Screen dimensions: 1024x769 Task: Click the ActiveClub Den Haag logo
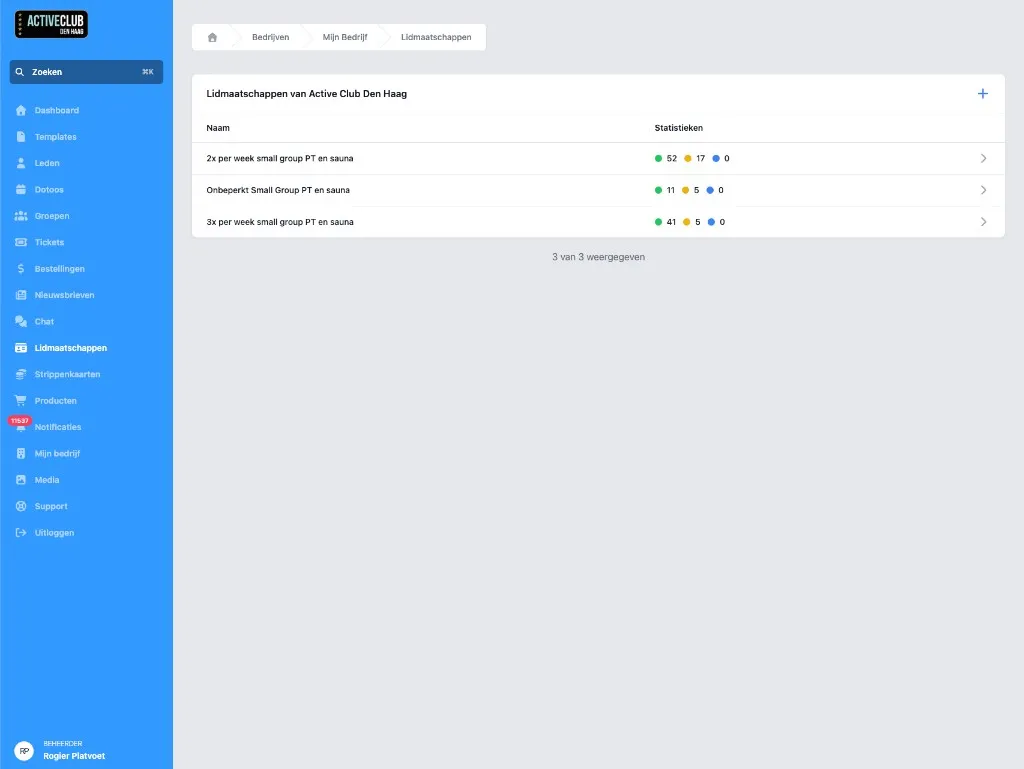[x=51, y=24]
